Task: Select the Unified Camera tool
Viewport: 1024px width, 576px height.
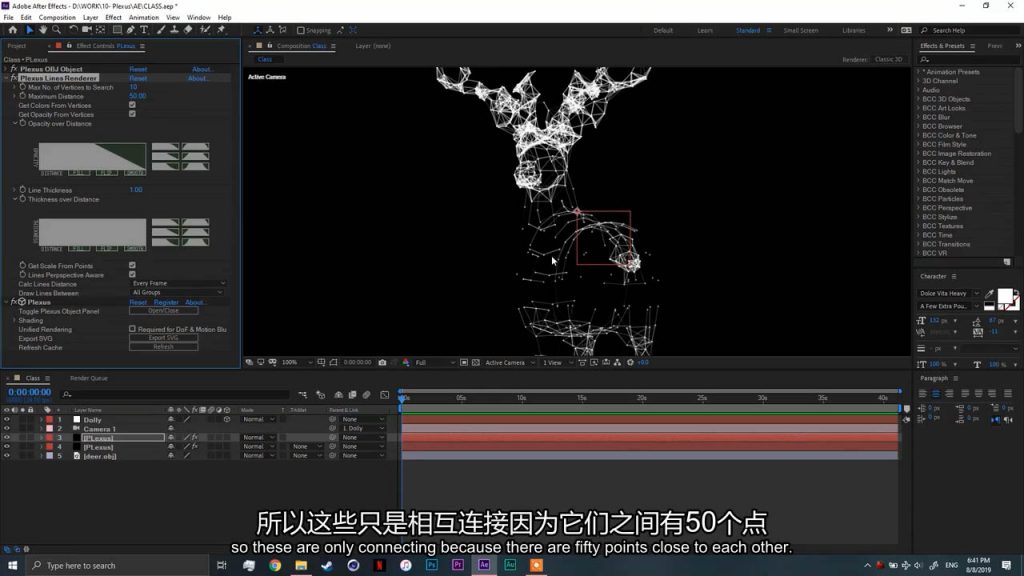Action: click(86, 30)
